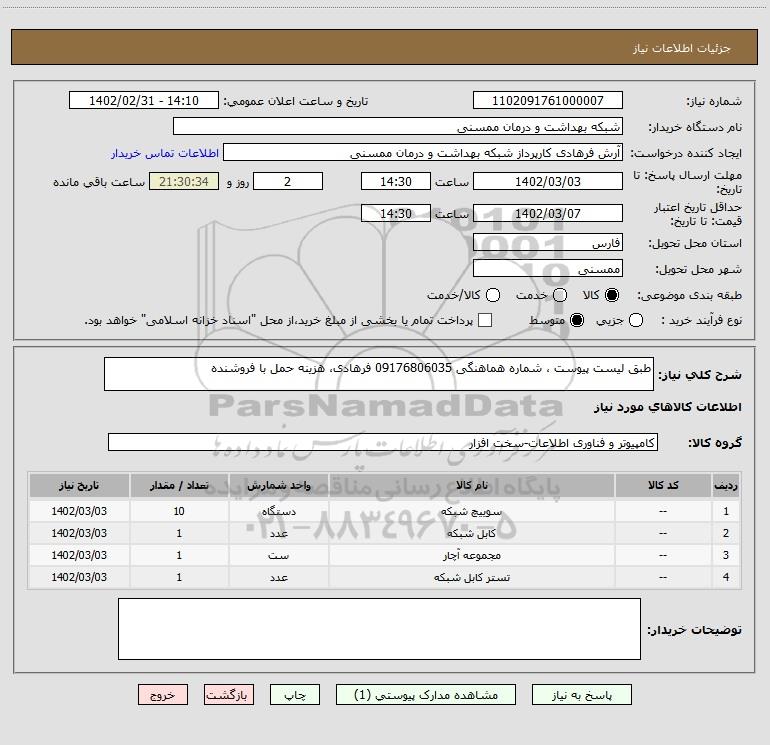Select the جزیی purchase type radio
Image resolution: width=770 pixels, height=745 pixels.
tap(635, 320)
